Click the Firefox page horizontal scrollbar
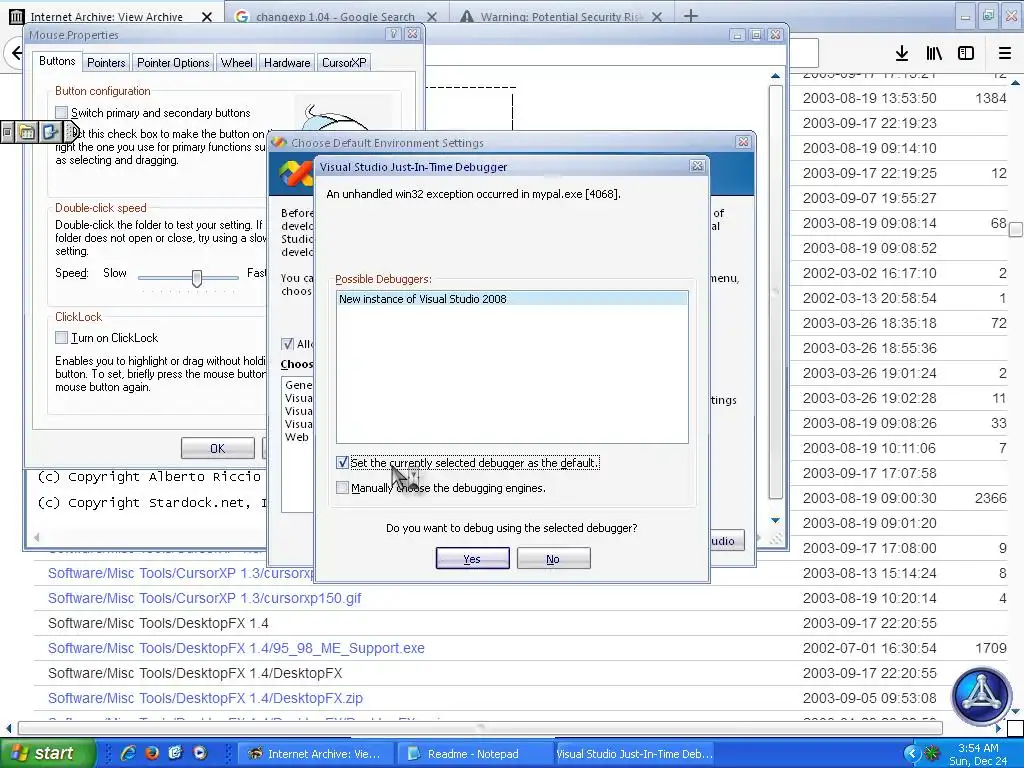 pos(480,728)
